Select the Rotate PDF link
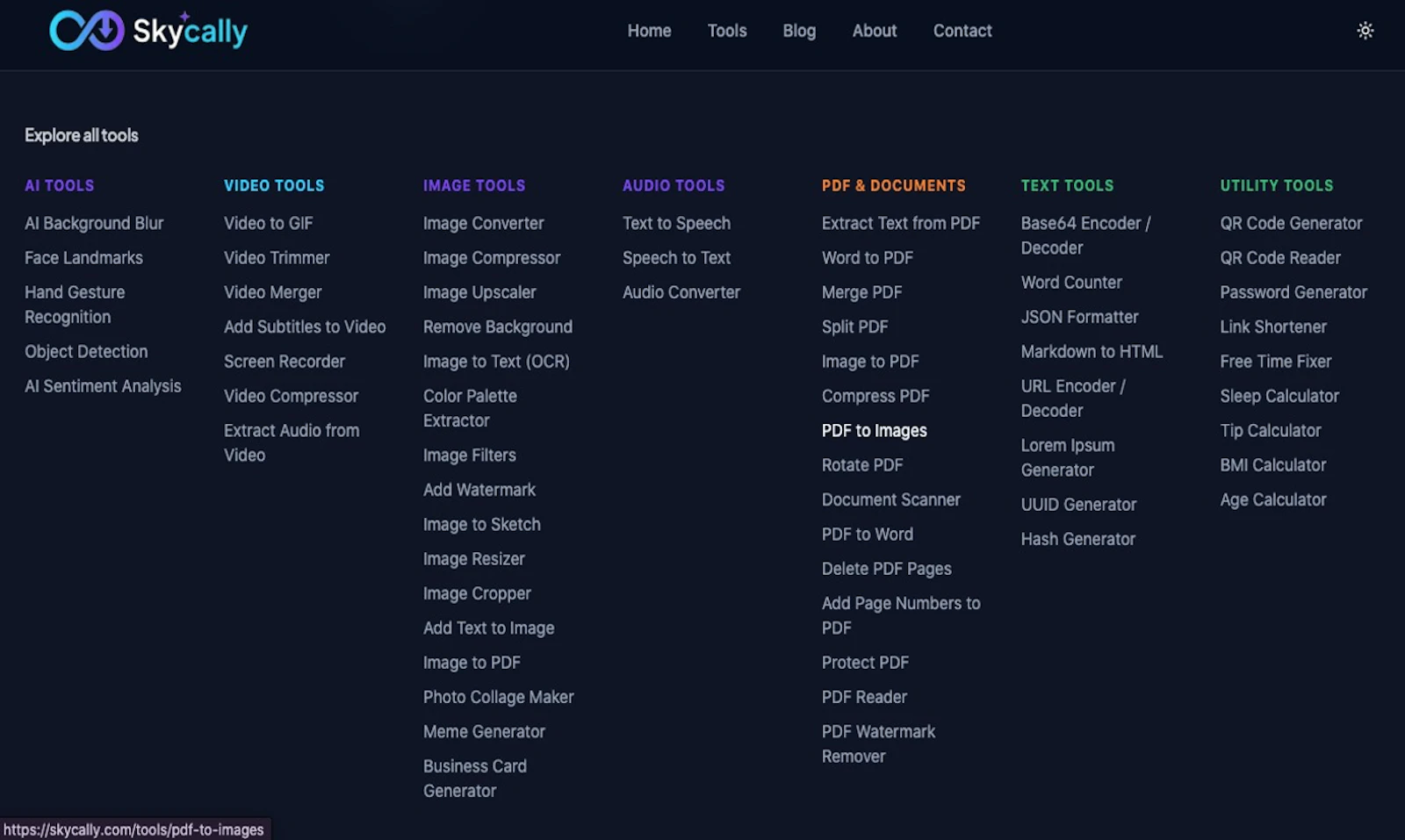This screenshot has width=1405, height=840. (x=862, y=465)
